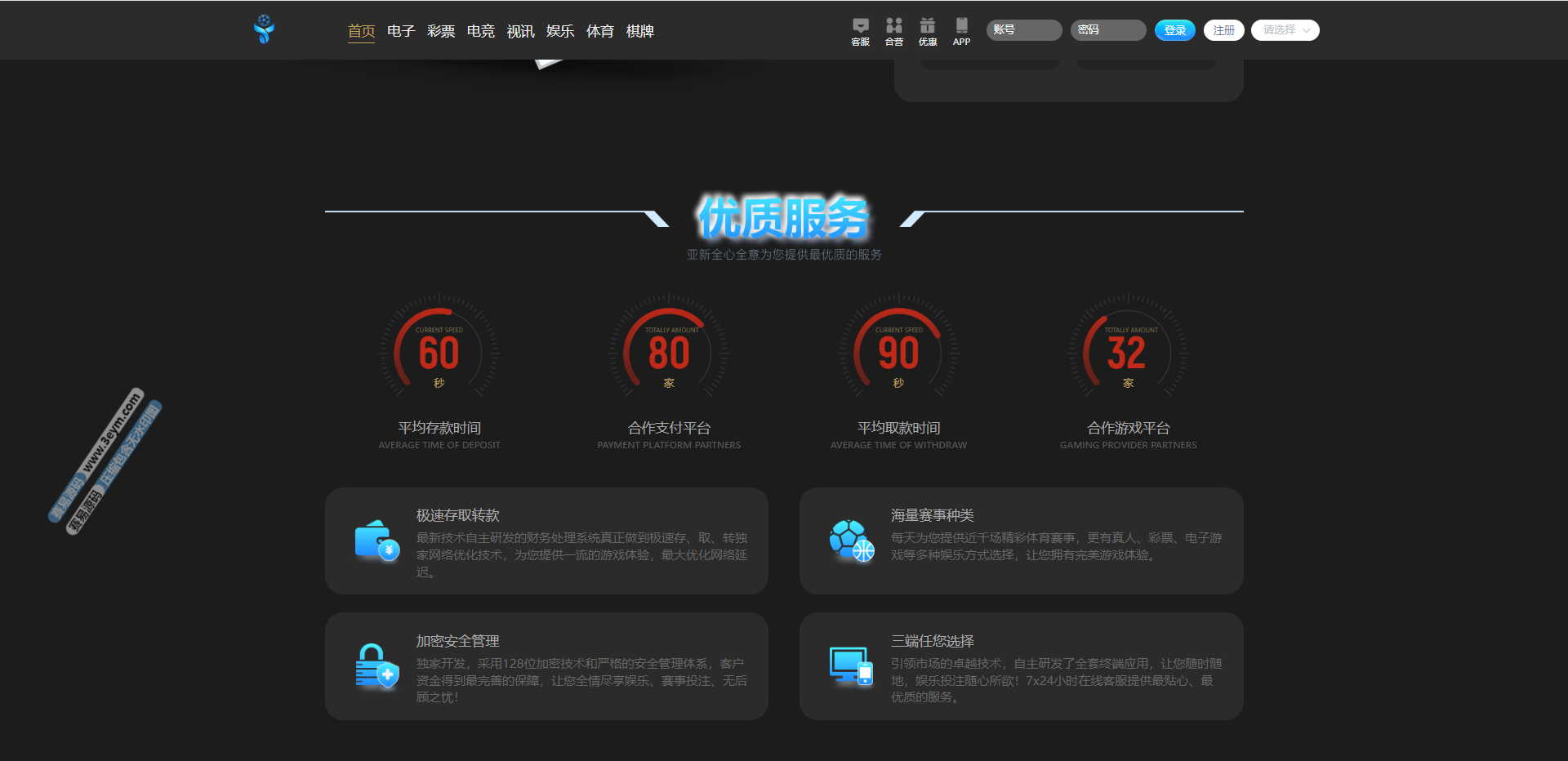
Task: Select the 彩票 lottery menu item
Action: point(441,31)
